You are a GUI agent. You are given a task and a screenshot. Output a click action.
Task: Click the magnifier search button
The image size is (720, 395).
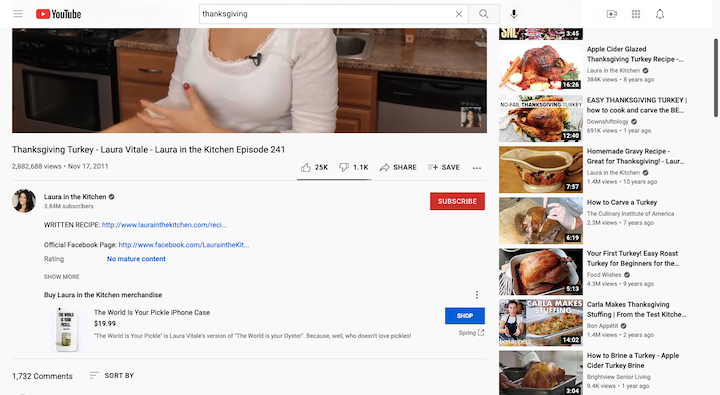click(484, 14)
